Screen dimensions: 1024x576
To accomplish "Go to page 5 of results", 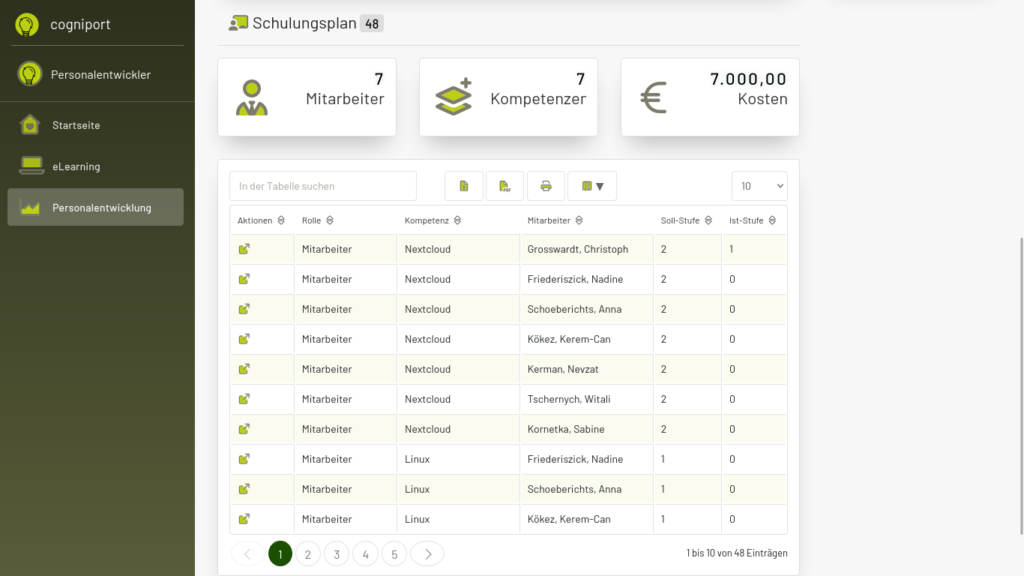I will [394, 554].
